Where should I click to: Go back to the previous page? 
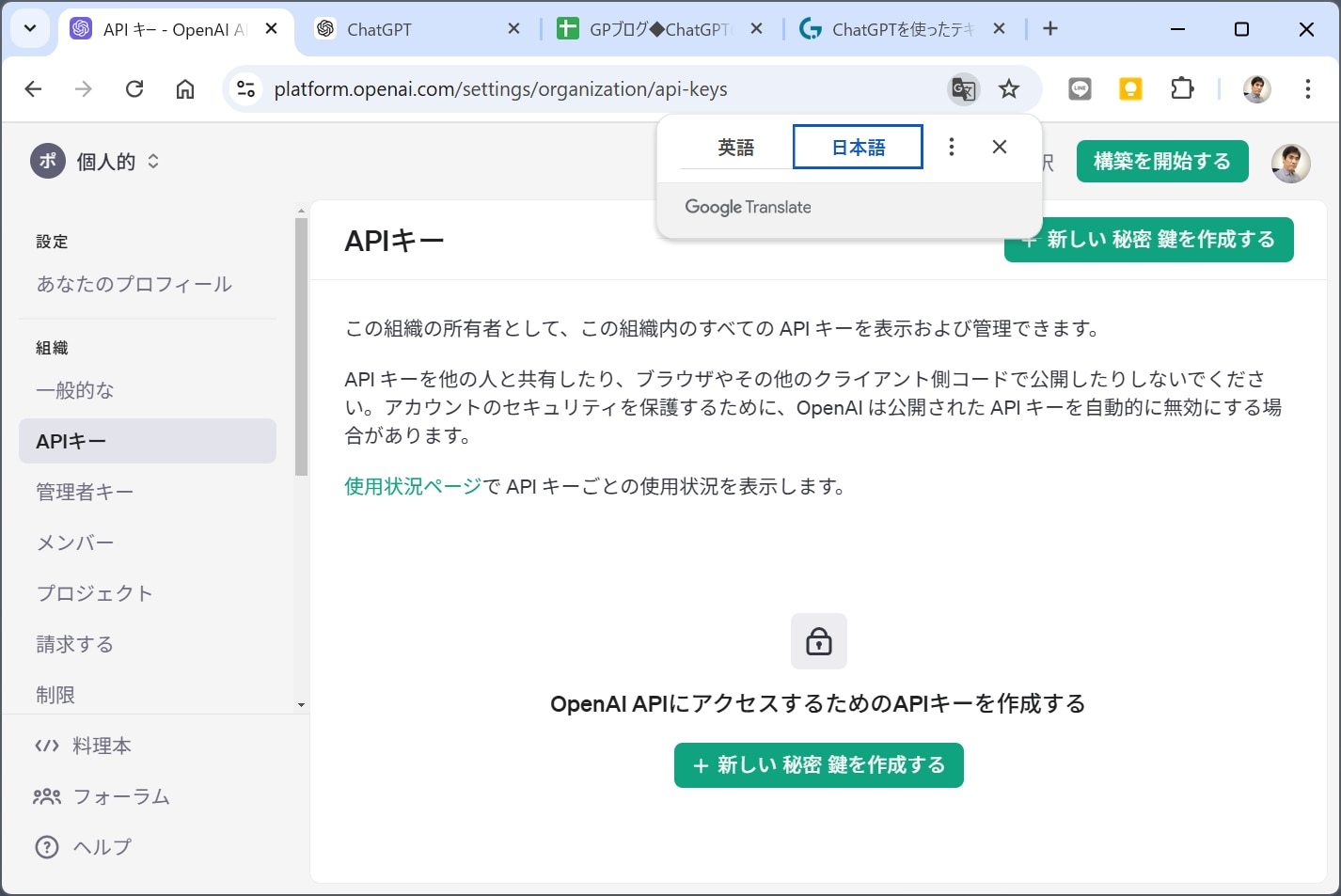click(x=33, y=88)
